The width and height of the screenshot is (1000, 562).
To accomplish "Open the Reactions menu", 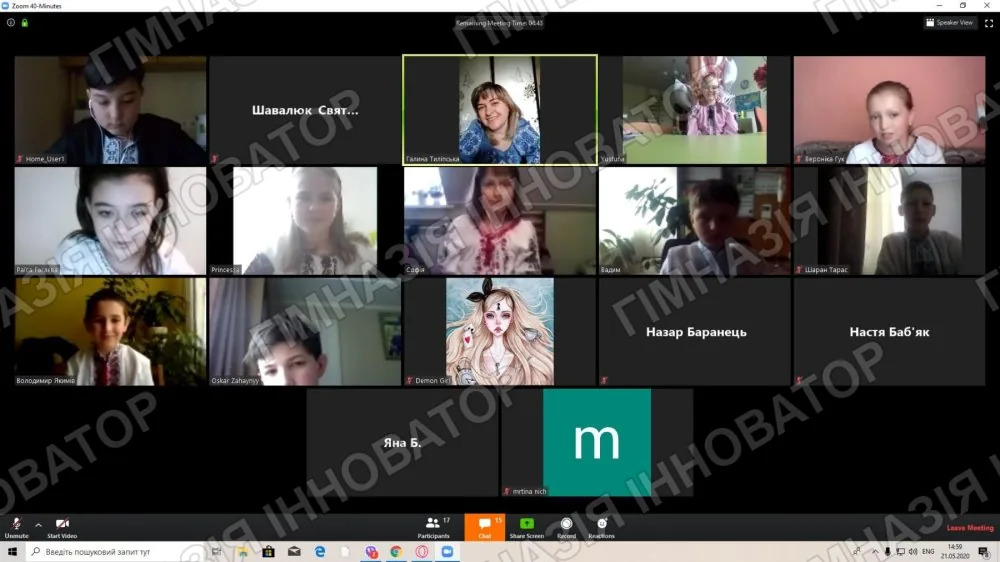I will pyautogui.click(x=601, y=528).
